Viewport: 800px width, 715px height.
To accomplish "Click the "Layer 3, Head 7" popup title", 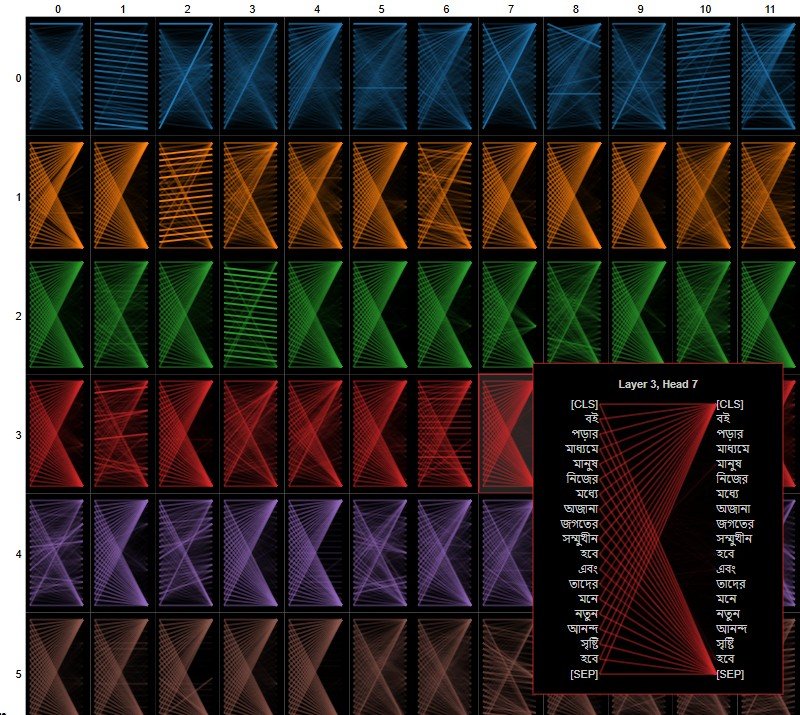I will click(657, 383).
